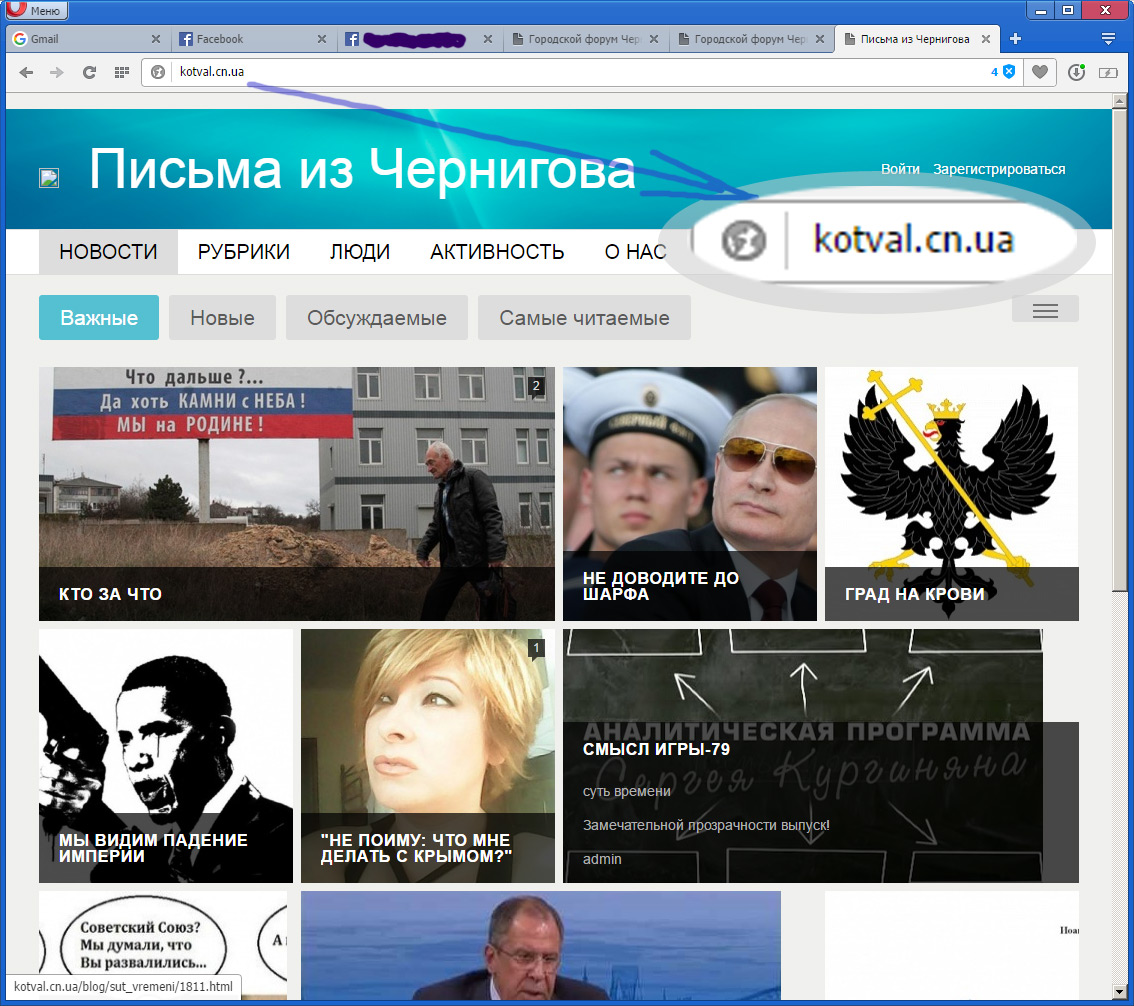Reload the current page
The width and height of the screenshot is (1134, 1006).
[89, 72]
